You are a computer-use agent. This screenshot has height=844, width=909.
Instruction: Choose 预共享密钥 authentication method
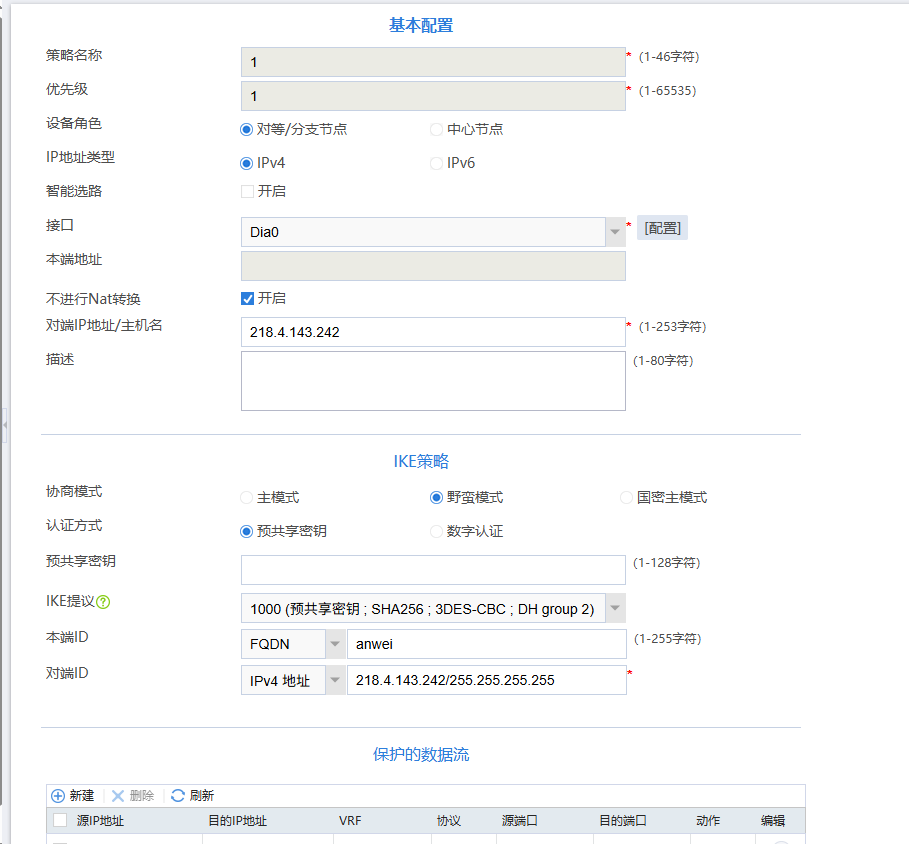coord(246,532)
